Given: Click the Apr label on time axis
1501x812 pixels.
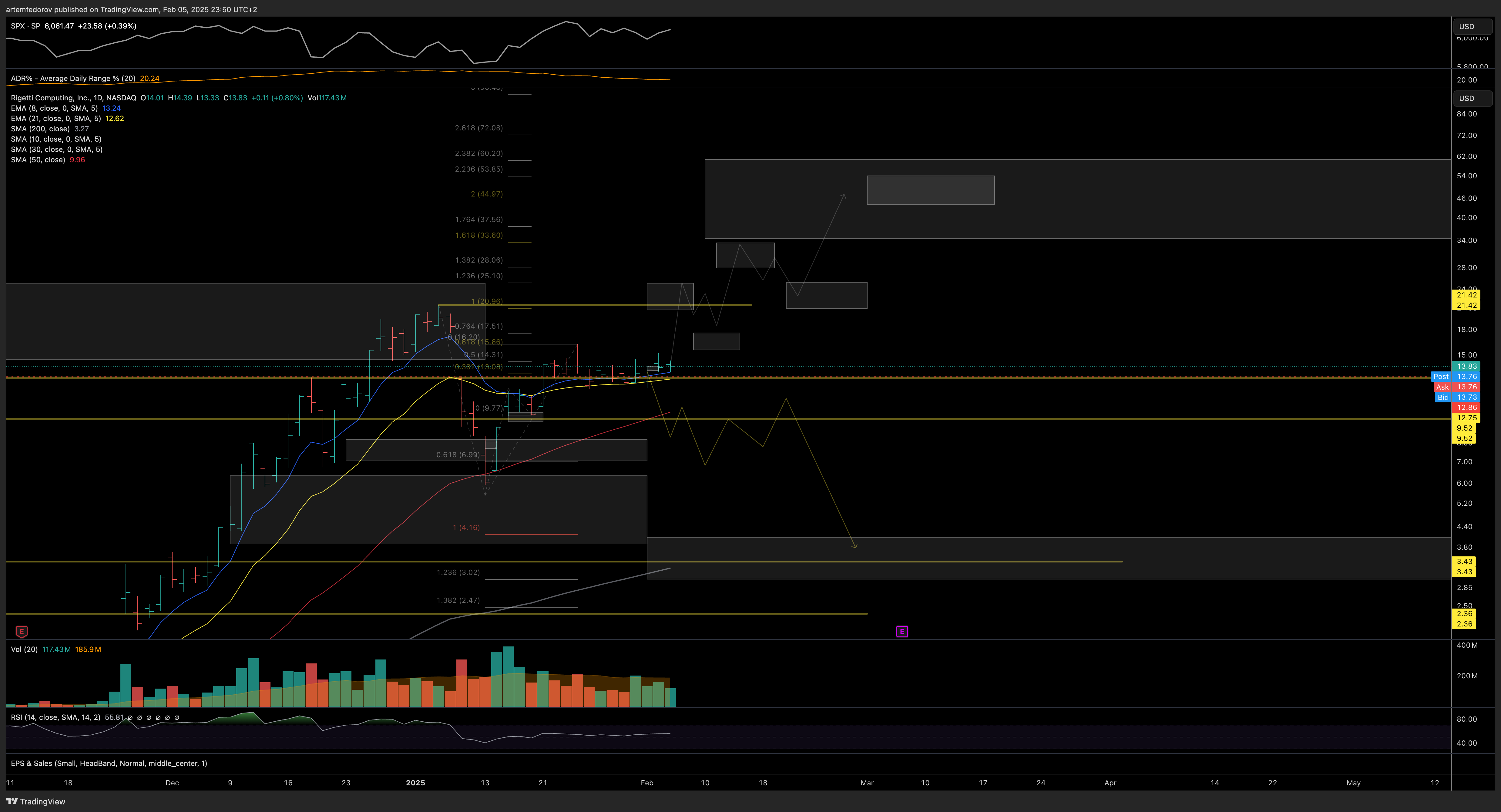Looking at the screenshot, I should 1110,783.
